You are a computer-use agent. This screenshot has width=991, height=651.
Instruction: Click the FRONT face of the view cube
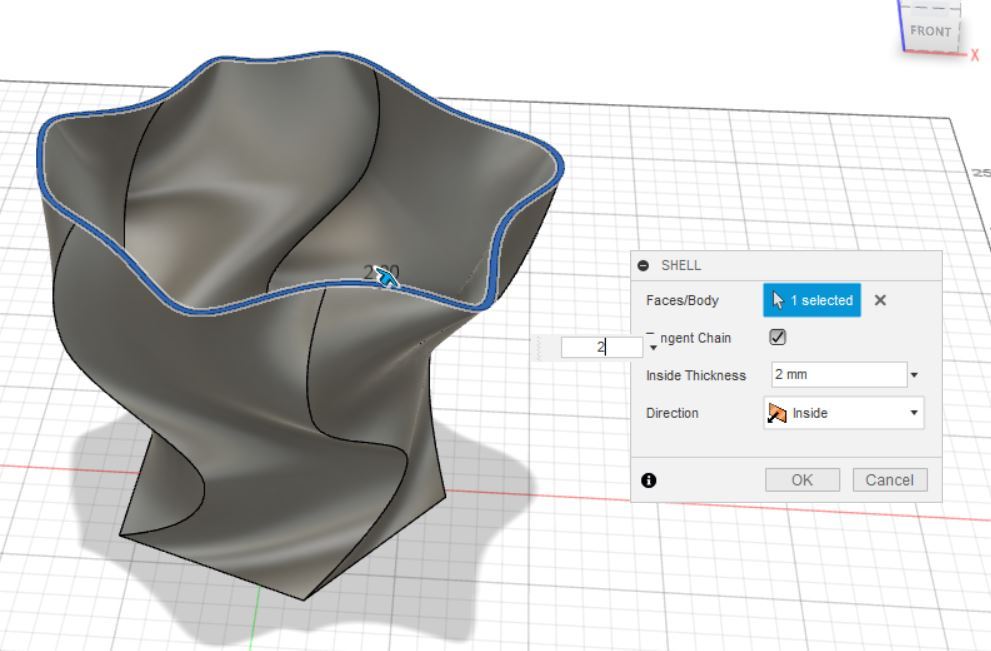point(930,32)
